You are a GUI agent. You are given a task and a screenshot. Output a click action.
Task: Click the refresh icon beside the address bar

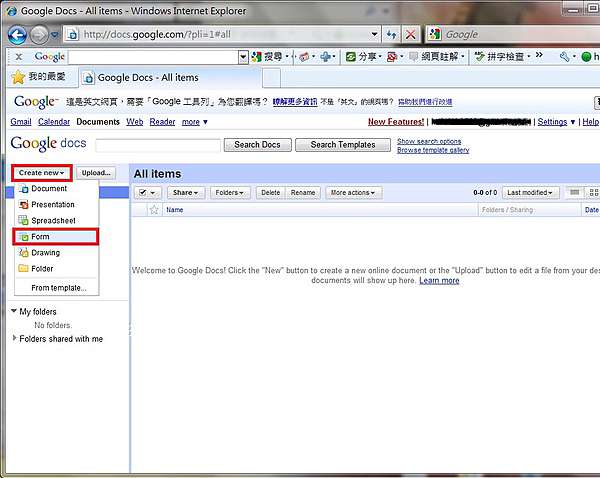391,35
